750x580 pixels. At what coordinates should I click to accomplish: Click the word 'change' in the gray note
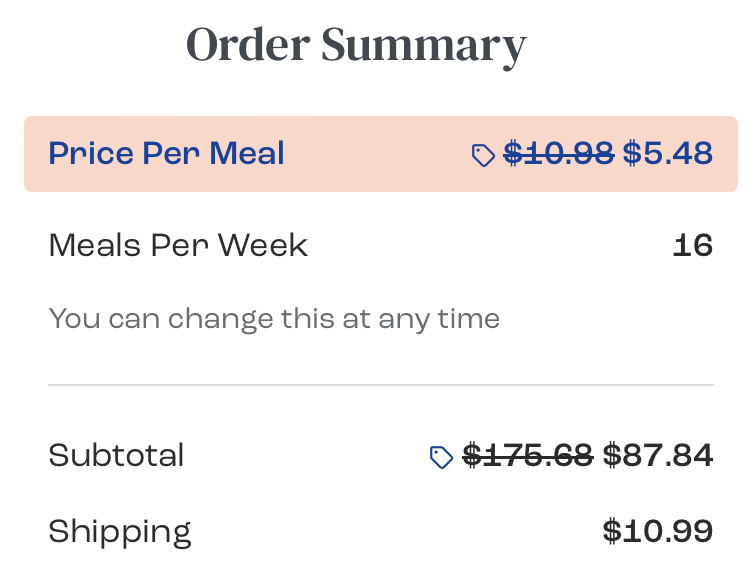coord(220,320)
